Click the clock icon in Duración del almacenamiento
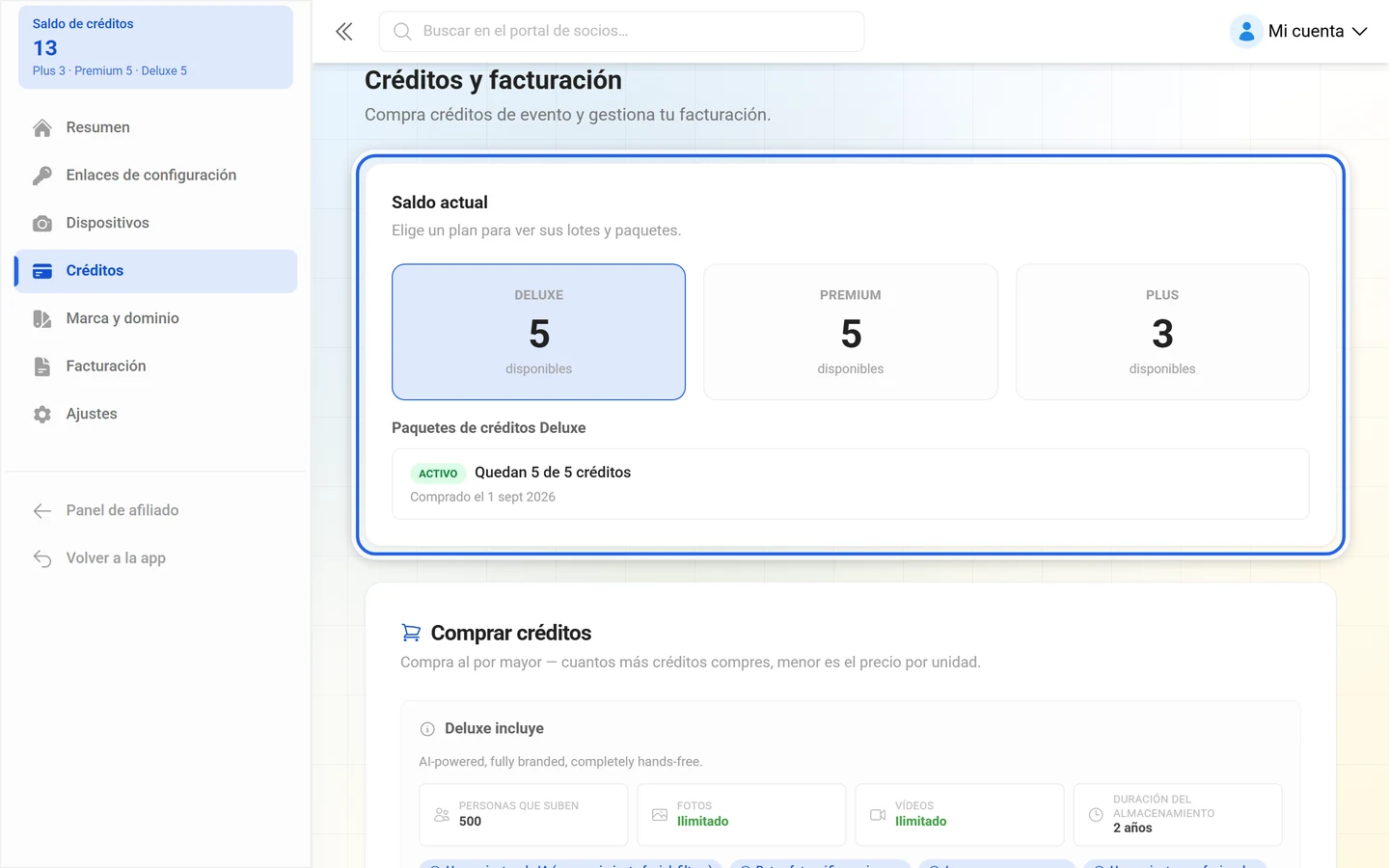This screenshot has height=868, width=1389. point(1096,815)
